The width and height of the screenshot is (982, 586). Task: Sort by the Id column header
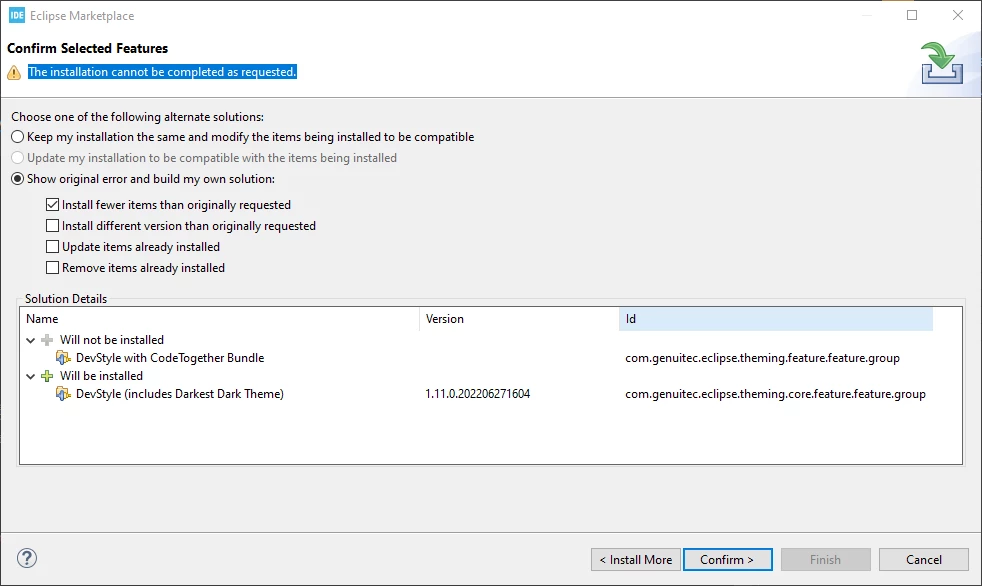[x=776, y=319]
